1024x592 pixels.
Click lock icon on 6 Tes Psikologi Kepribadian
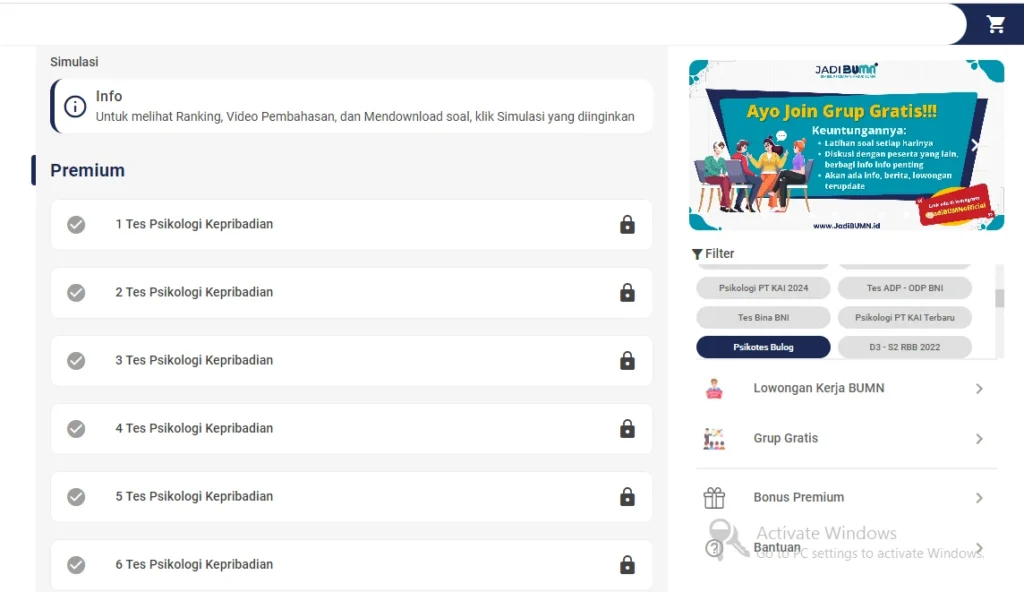click(627, 564)
